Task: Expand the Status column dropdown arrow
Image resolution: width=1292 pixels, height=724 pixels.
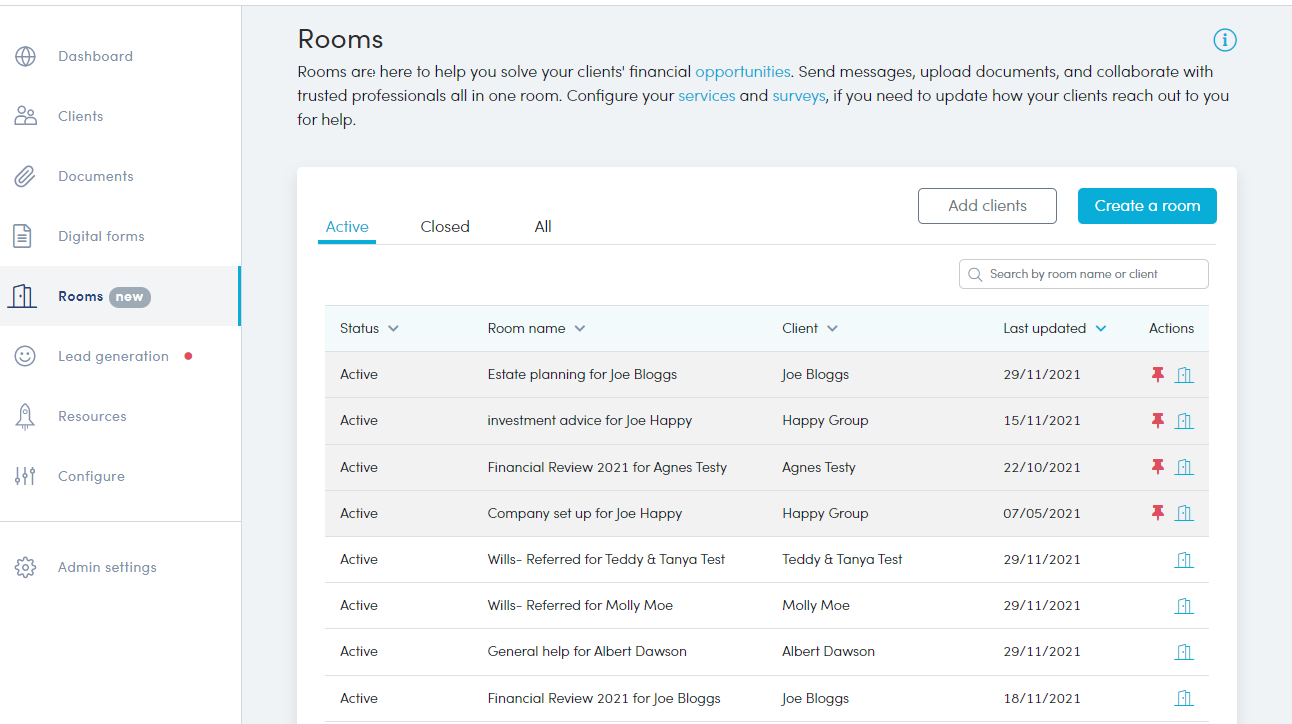Action: pos(393,328)
